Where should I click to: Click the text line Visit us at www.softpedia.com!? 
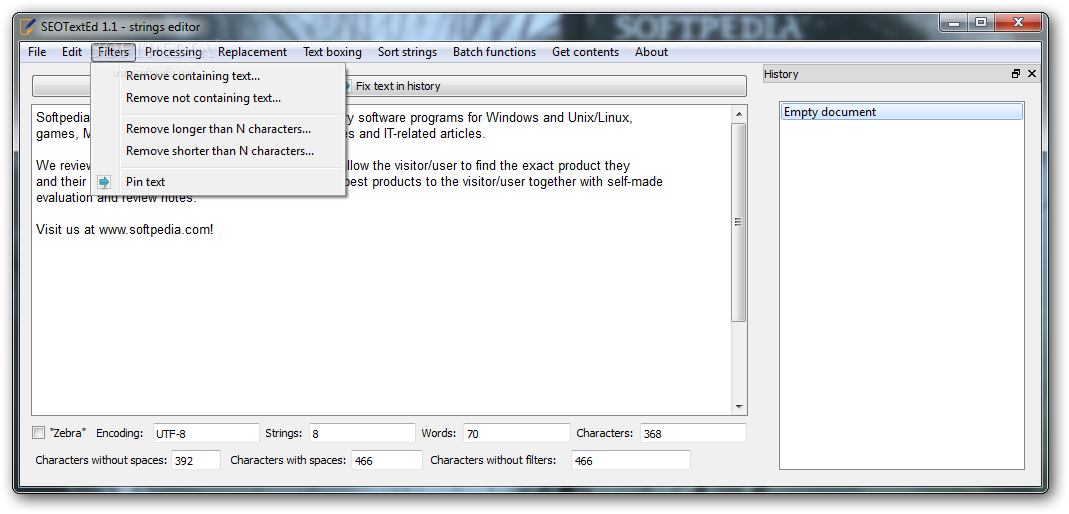(x=125, y=230)
